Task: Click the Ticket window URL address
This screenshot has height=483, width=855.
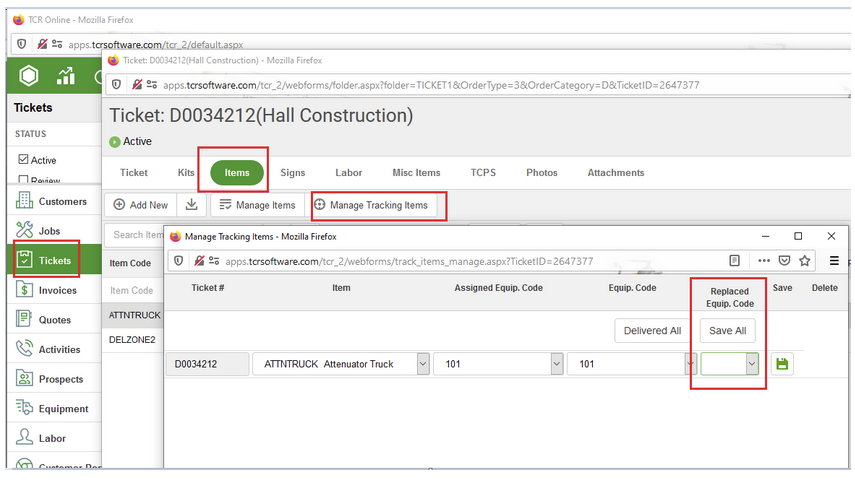Action: click(431, 85)
